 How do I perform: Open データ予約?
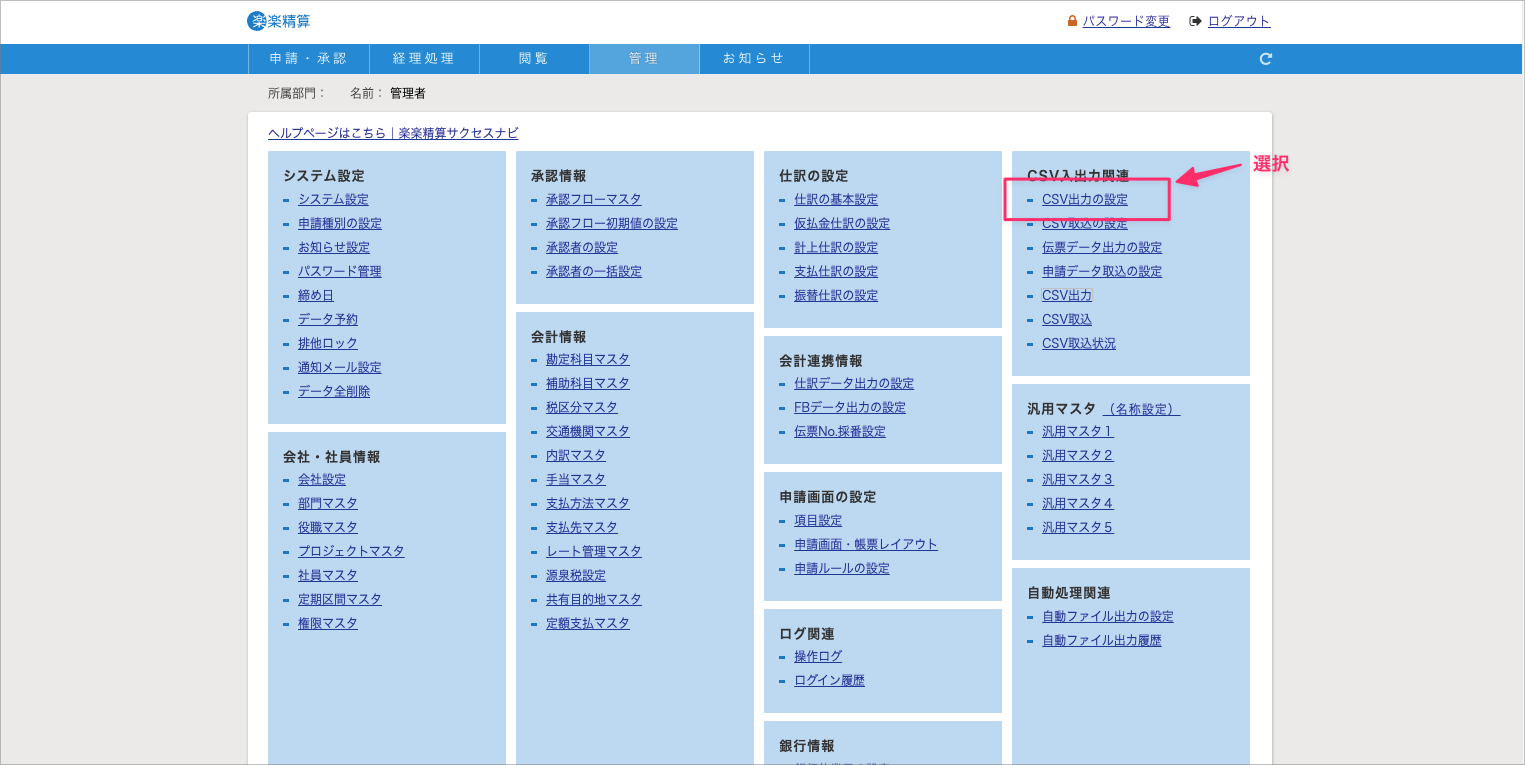coord(328,320)
